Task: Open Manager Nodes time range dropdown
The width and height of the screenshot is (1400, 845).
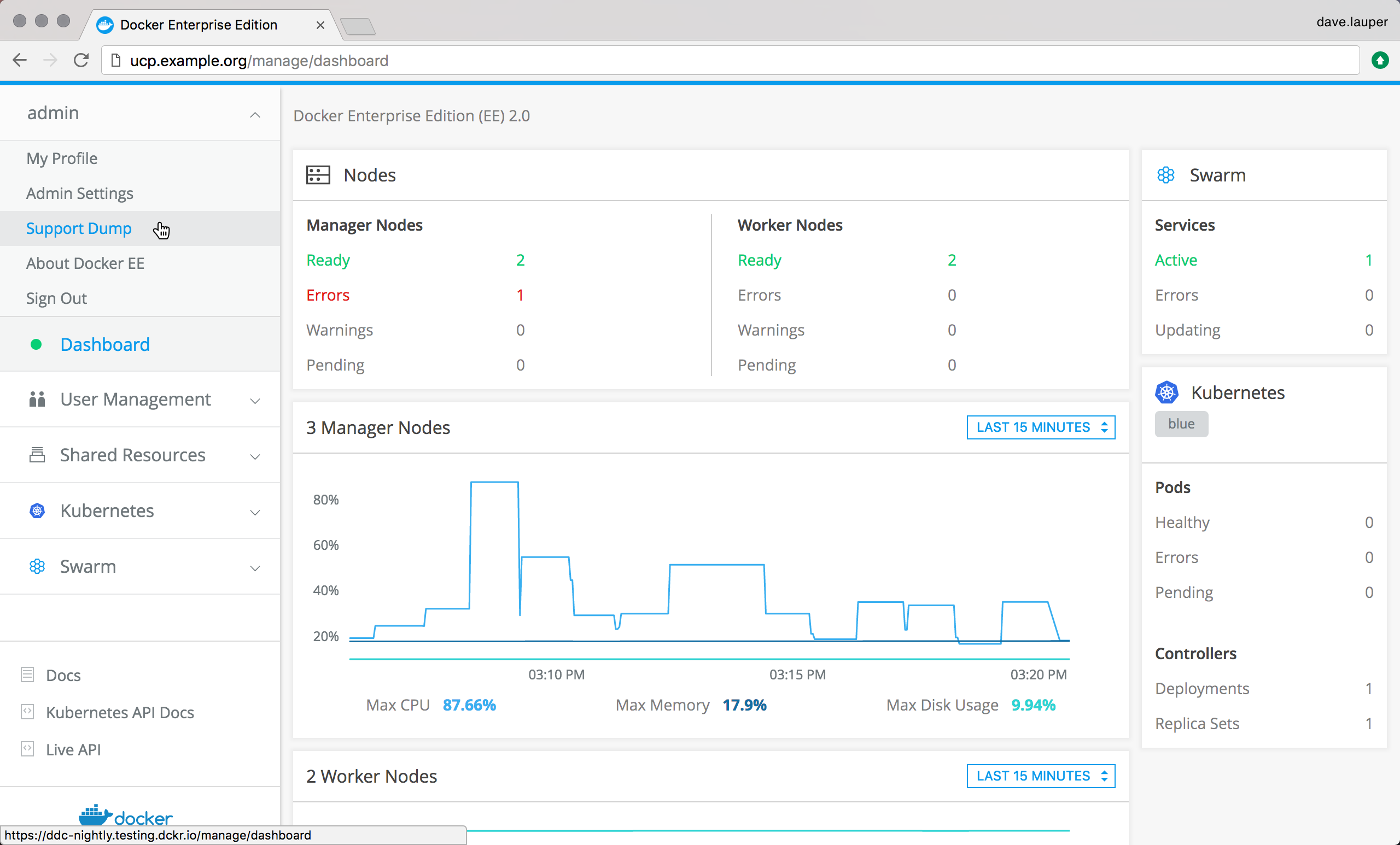Action: click(x=1040, y=427)
